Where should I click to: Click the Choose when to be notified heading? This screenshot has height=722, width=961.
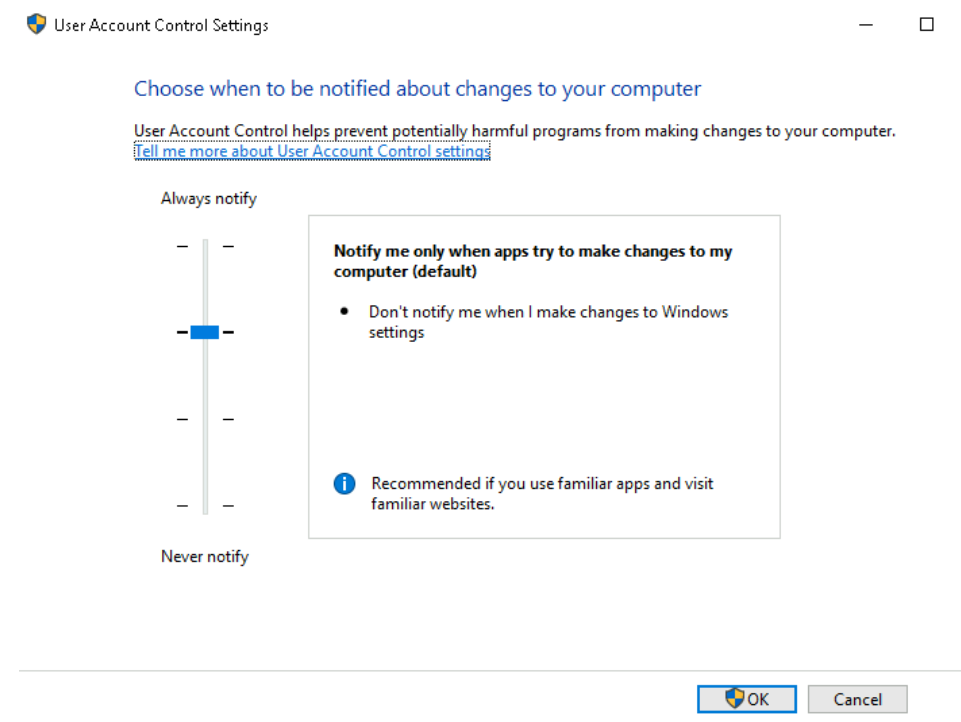point(417,89)
